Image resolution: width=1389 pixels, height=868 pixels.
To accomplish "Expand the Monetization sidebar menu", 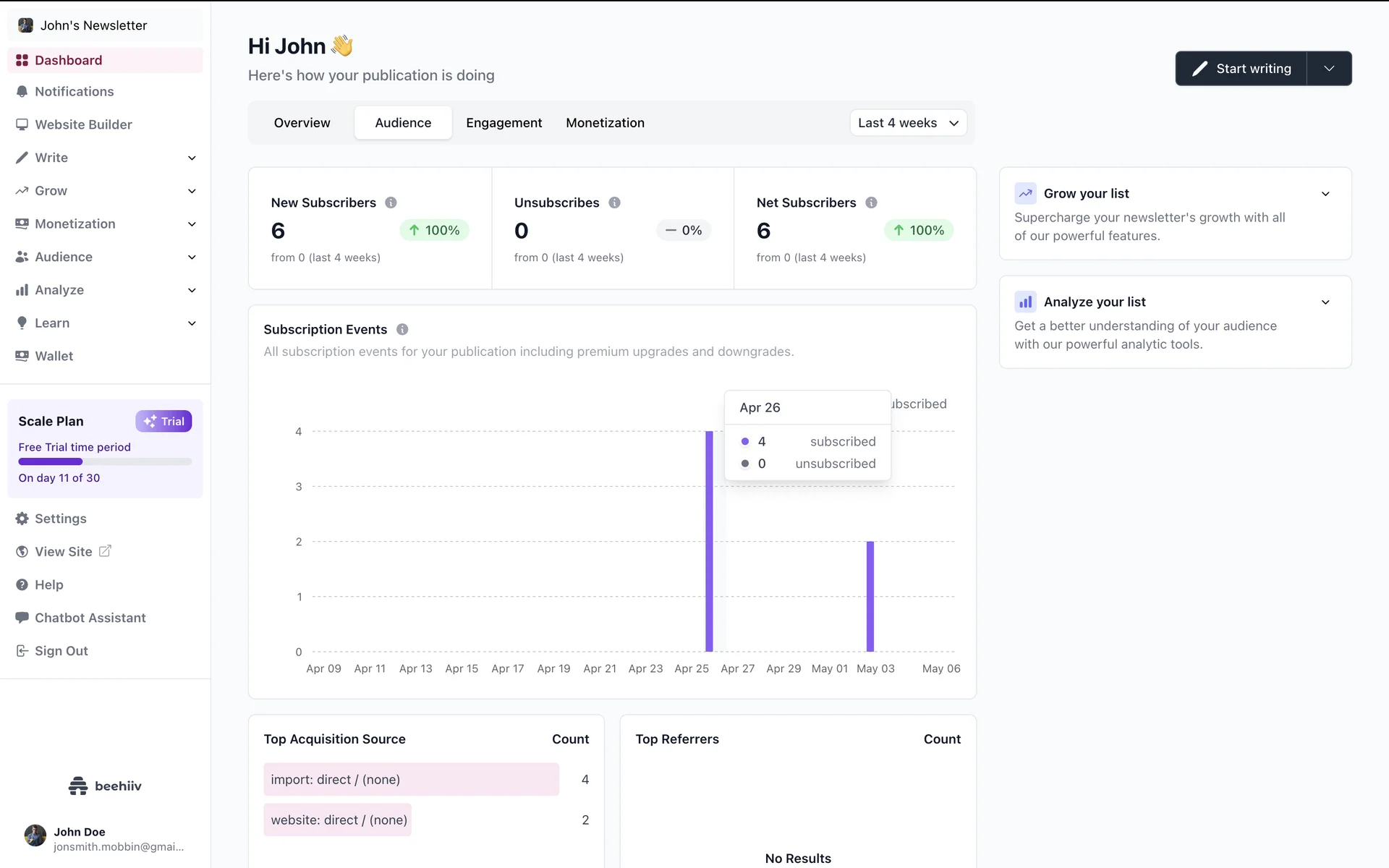I will coord(192,224).
